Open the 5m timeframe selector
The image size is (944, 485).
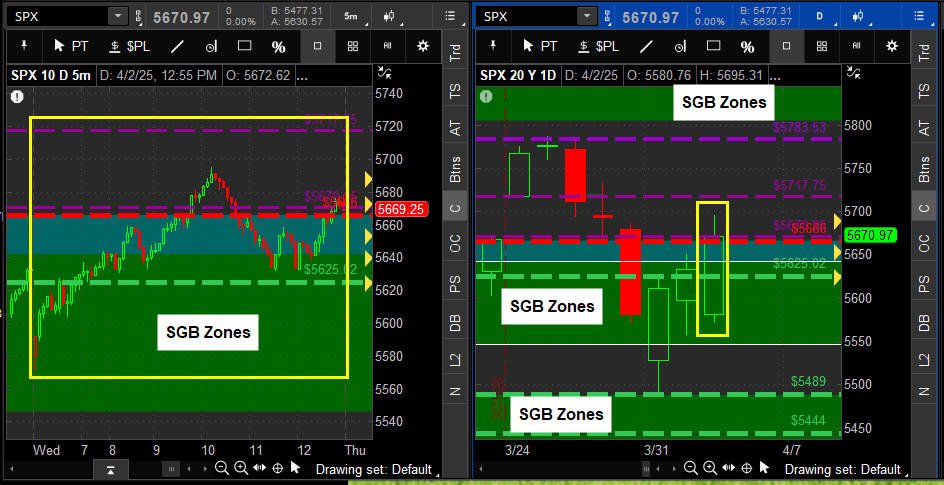(x=353, y=16)
